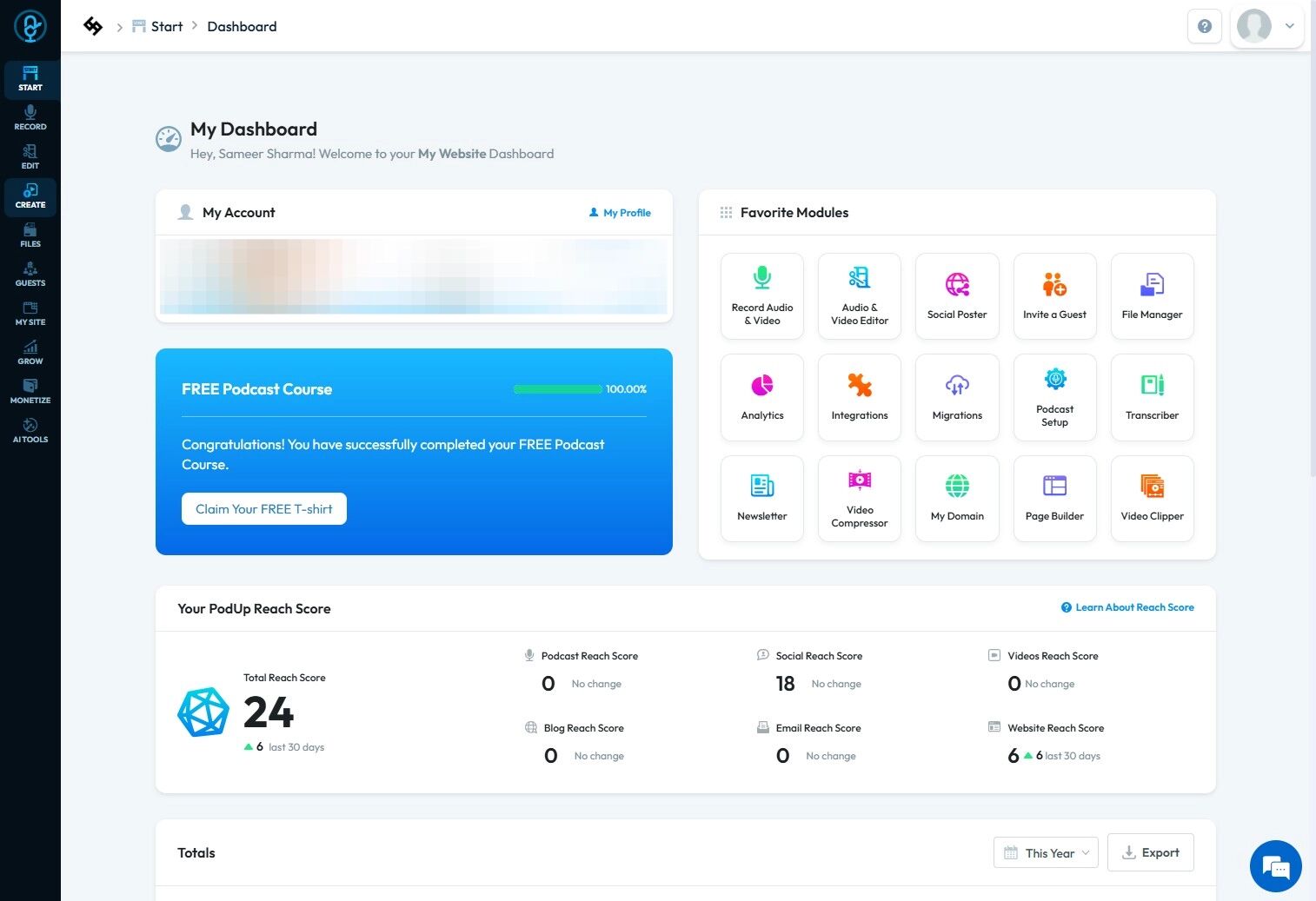Open the My Profile link
The width and height of the screenshot is (1316, 901).
pos(620,213)
